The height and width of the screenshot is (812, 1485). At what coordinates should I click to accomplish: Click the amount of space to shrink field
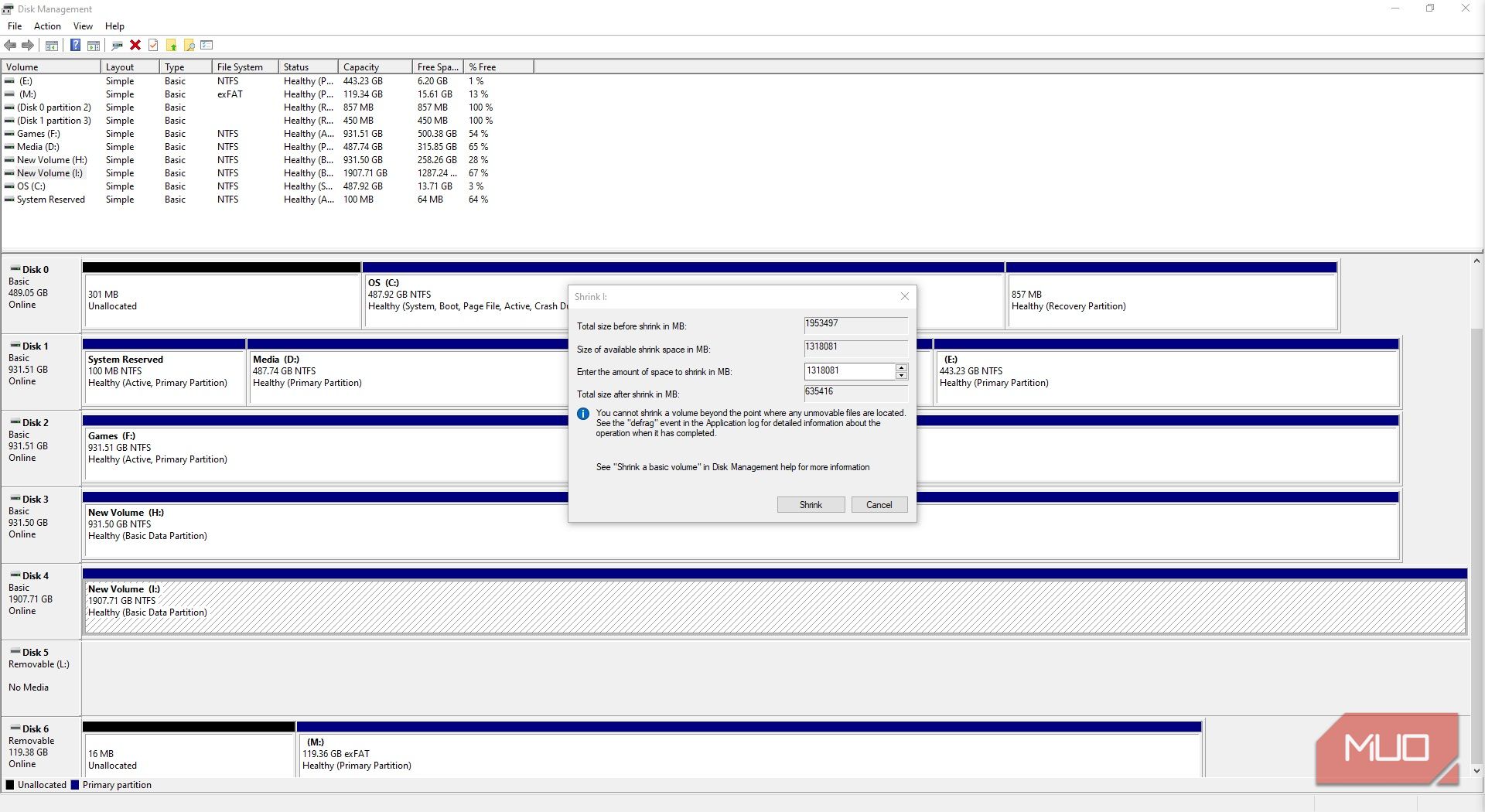pyautogui.click(x=849, y=371)
